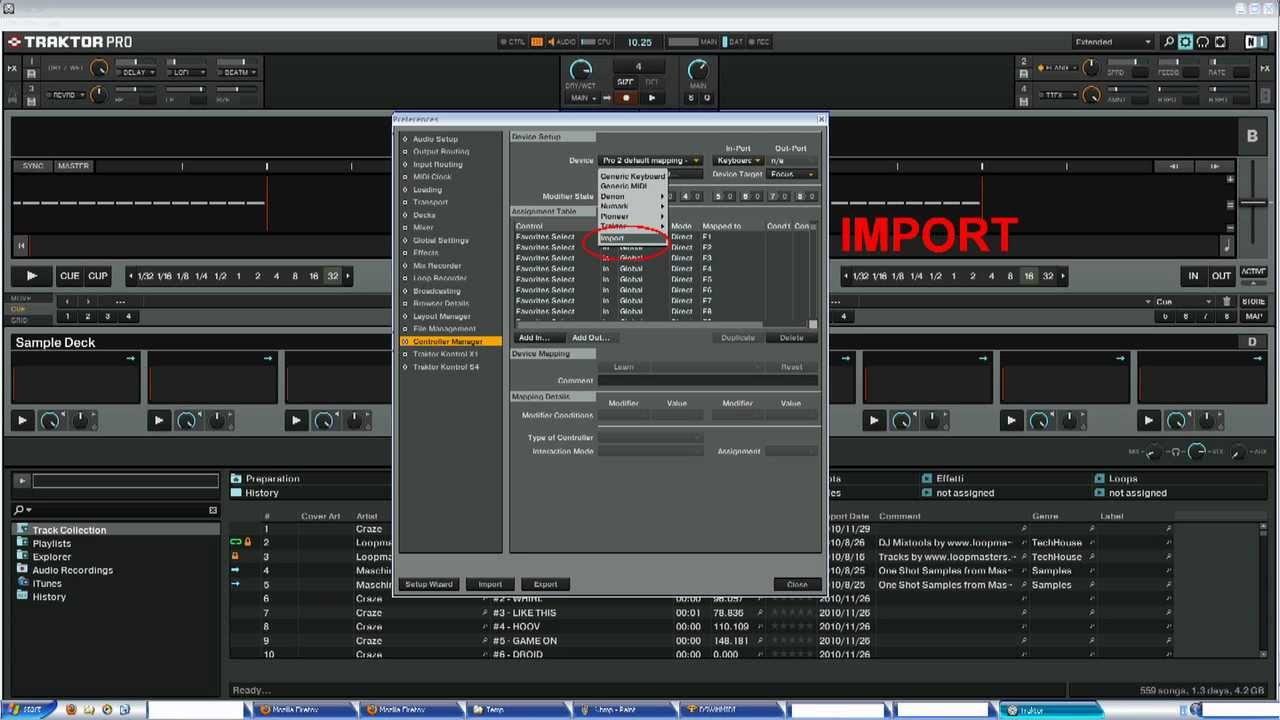Open the Device mapping dropdown
The width and height of the screenshot is (1280, 720).
point(651,160)
